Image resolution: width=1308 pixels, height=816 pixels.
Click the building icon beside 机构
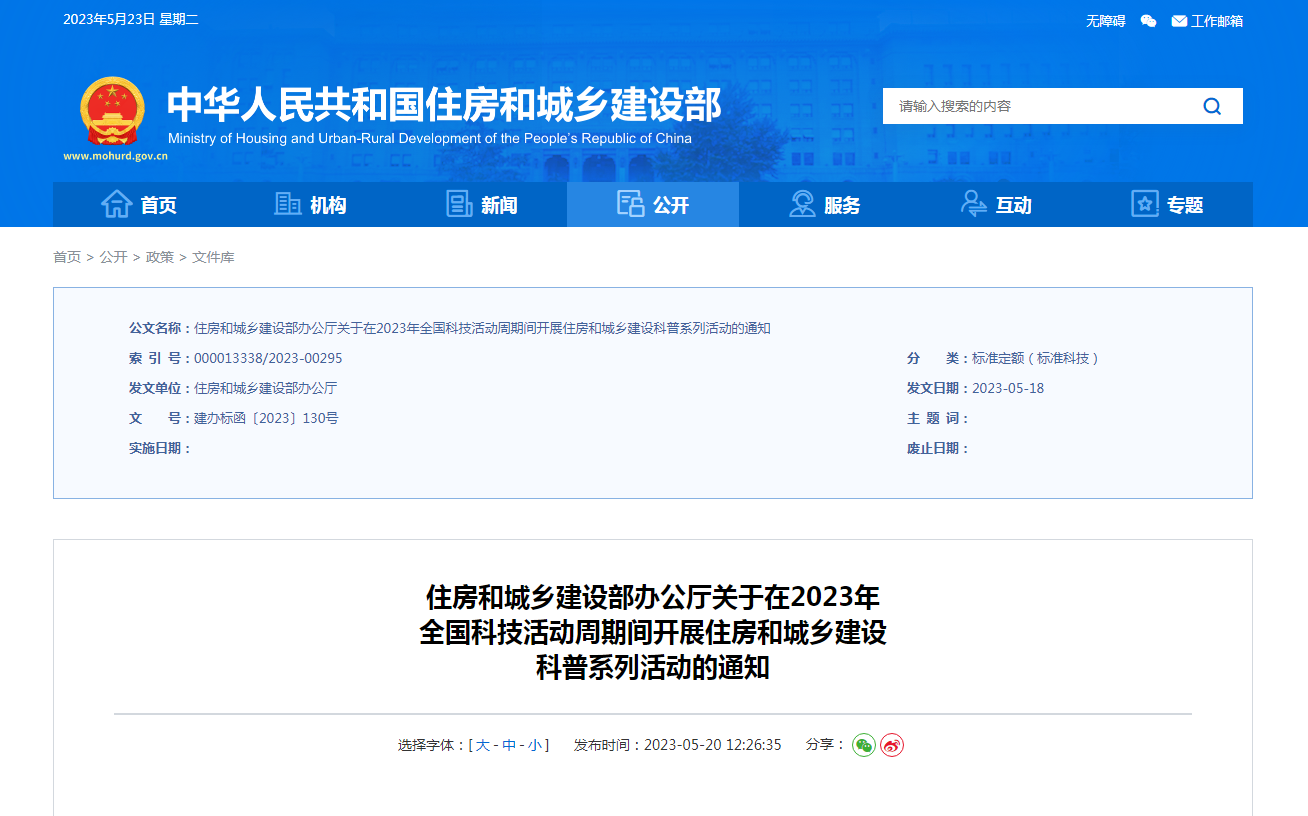coord(287,204)
